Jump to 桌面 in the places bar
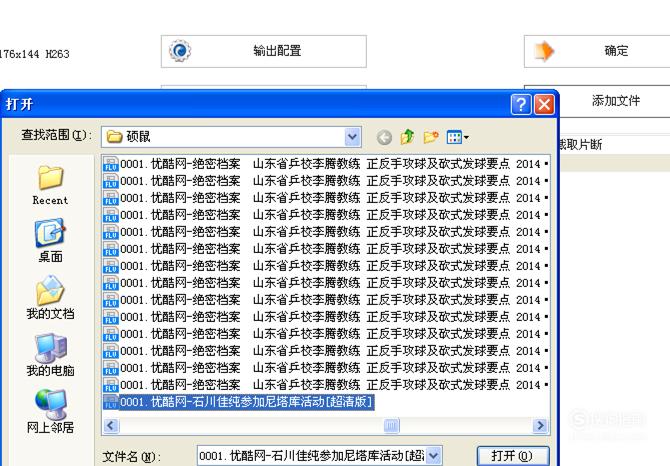The width and height of the screenshot is (670, 466). 50,240
